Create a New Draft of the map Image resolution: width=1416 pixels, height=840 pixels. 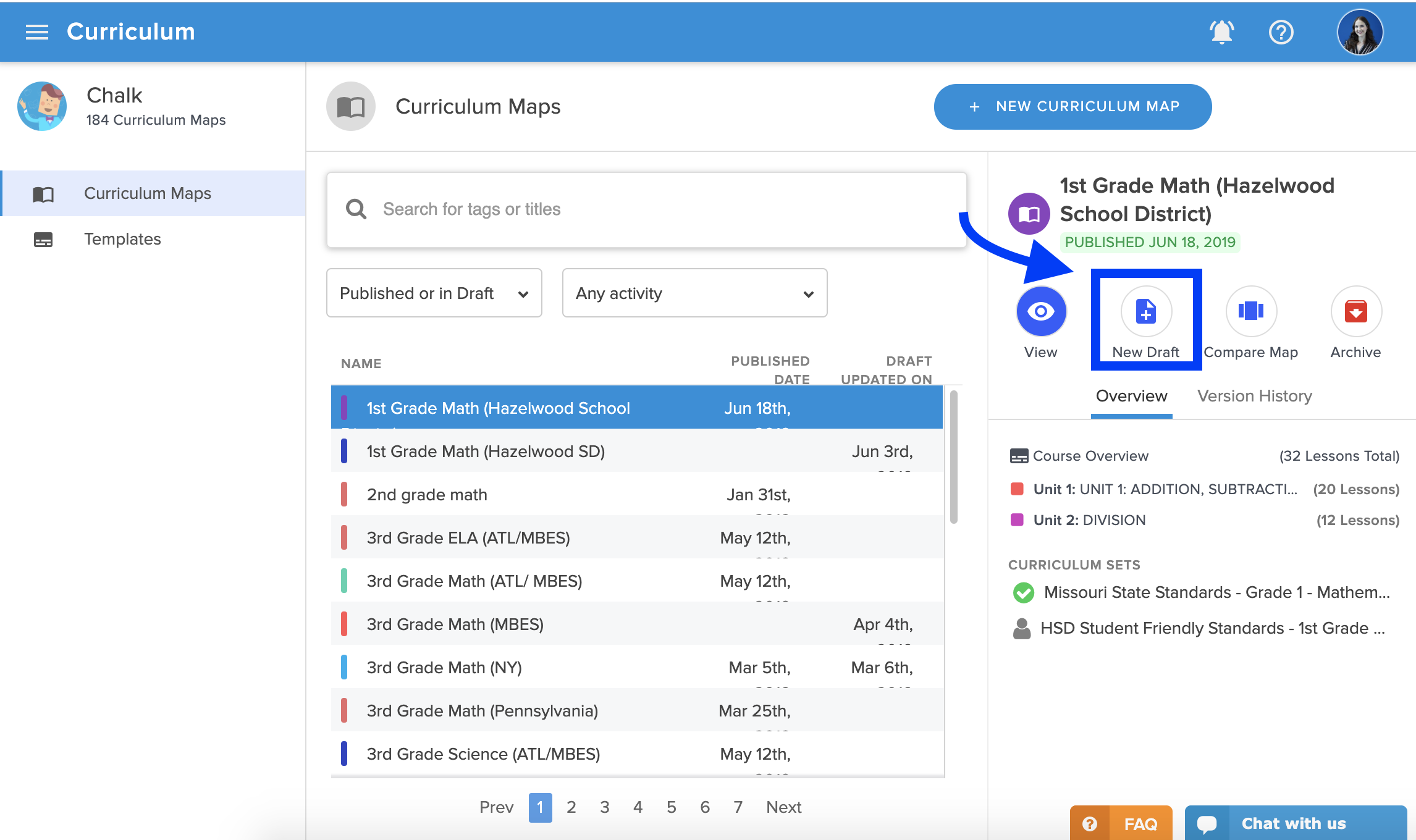pyautogui.click(x=1146, y=311)
